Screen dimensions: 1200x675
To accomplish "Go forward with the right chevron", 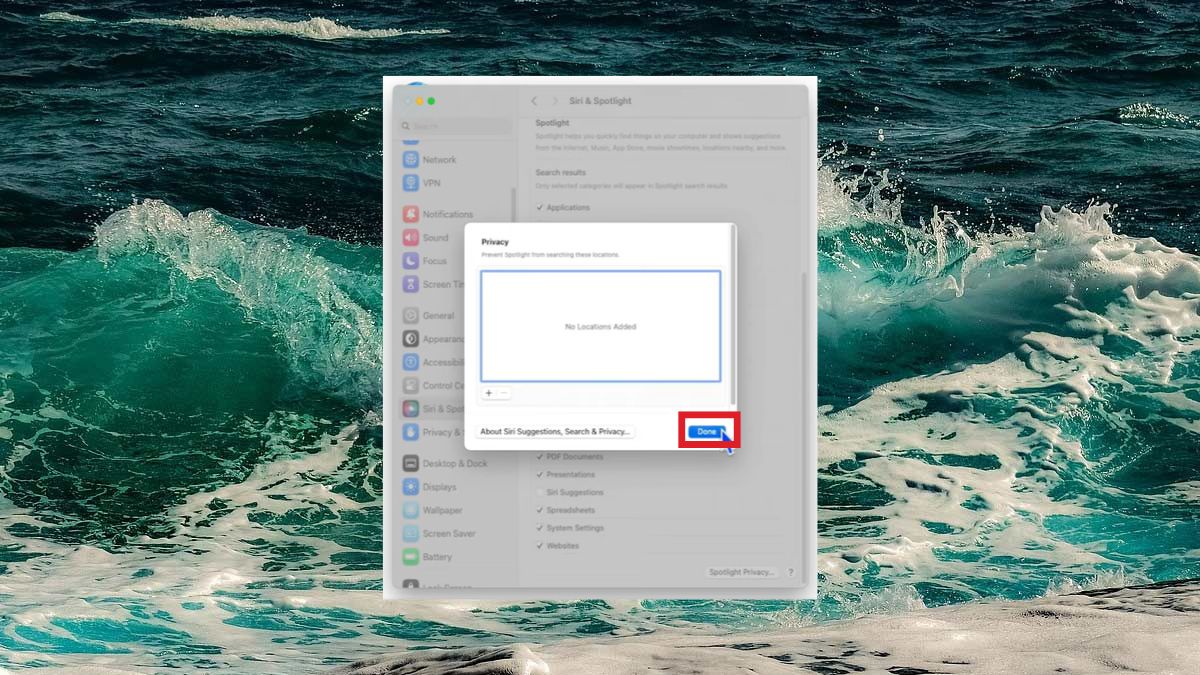I will point(556,101).
